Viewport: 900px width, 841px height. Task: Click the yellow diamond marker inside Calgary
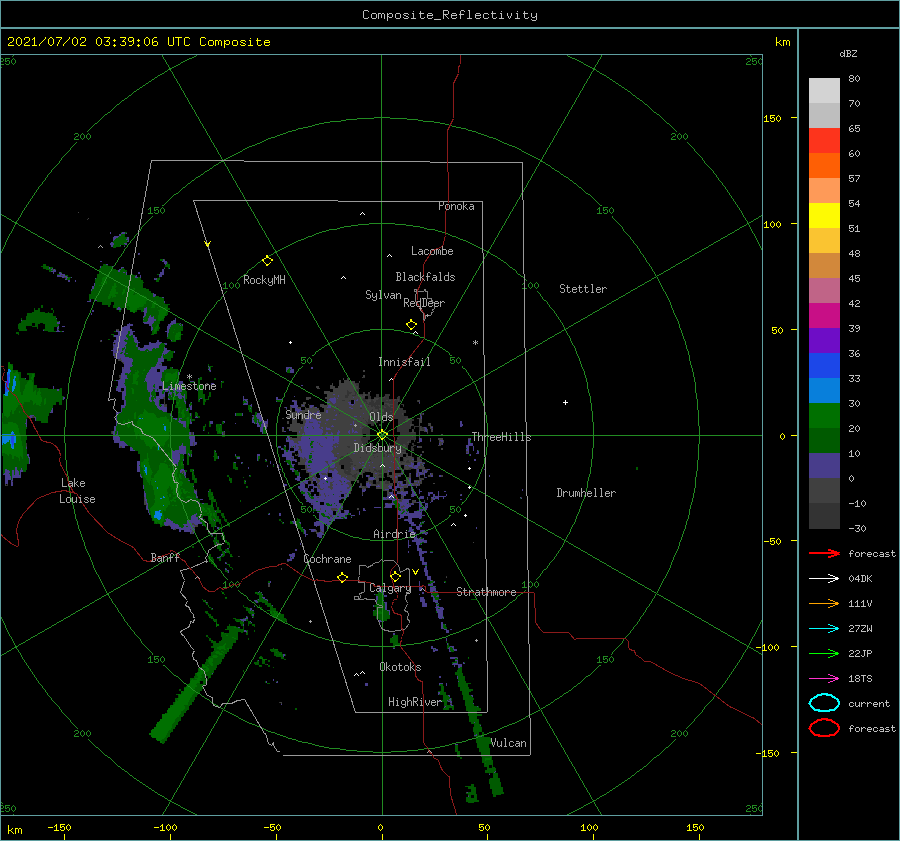(395, 576)
